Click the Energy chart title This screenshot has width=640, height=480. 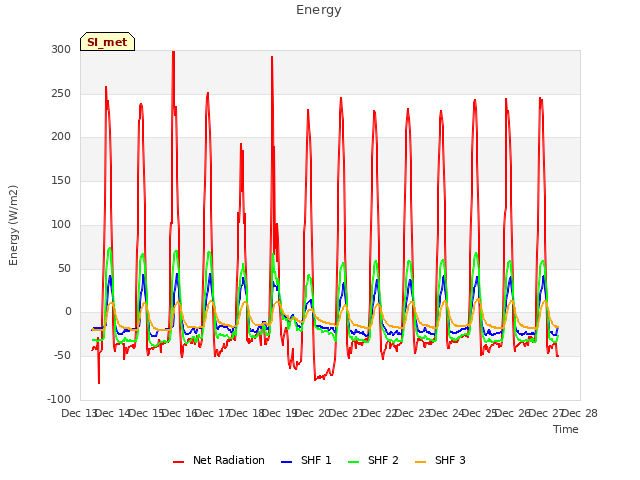coord(319,10)
